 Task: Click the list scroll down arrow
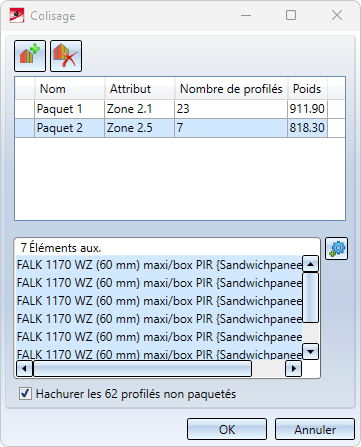pos(311,351)
